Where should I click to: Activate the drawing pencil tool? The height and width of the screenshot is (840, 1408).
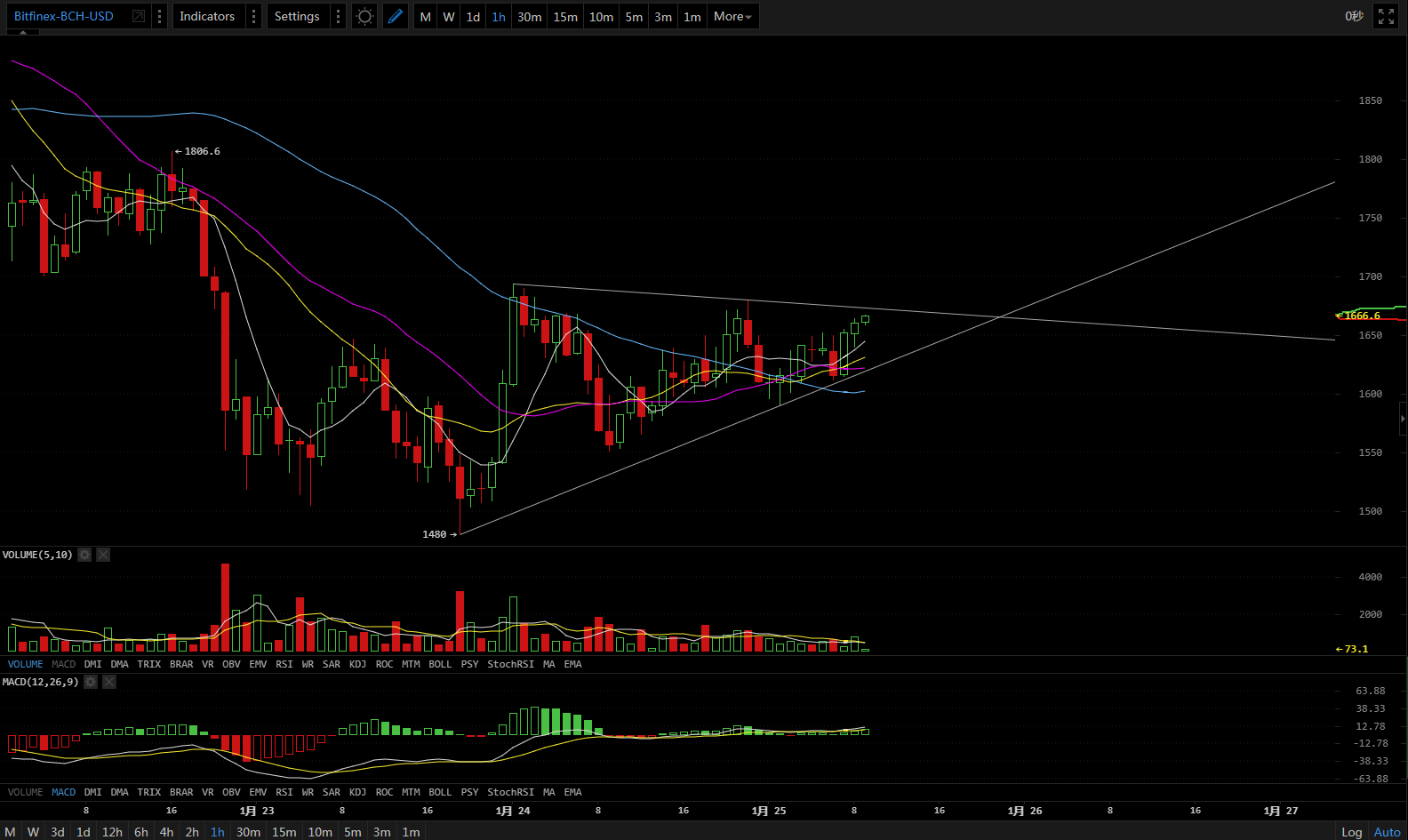click(x=396, y=16)
